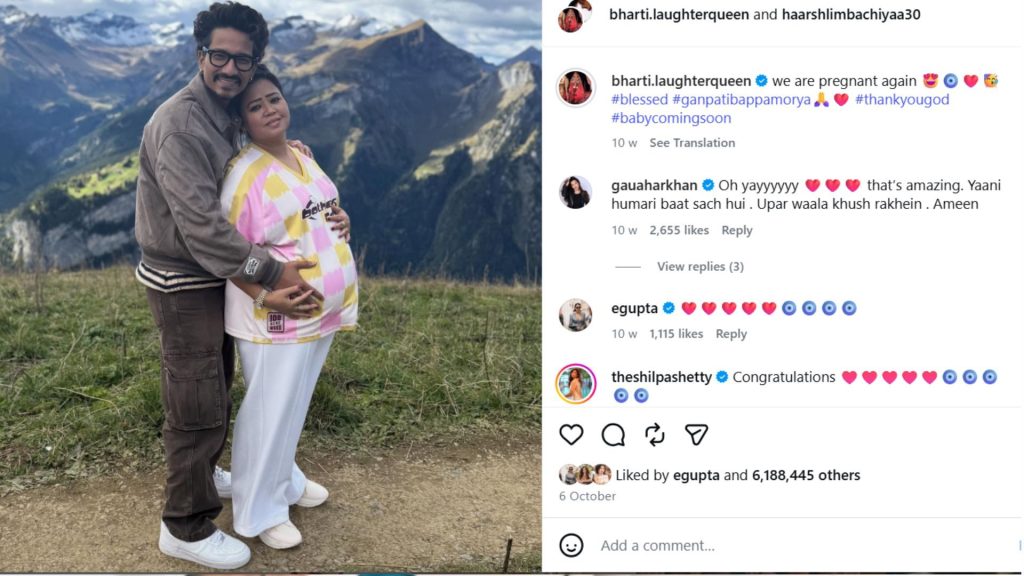
Task: Open #ganpatibappamorya hashtag link
Action: [741, 100]
